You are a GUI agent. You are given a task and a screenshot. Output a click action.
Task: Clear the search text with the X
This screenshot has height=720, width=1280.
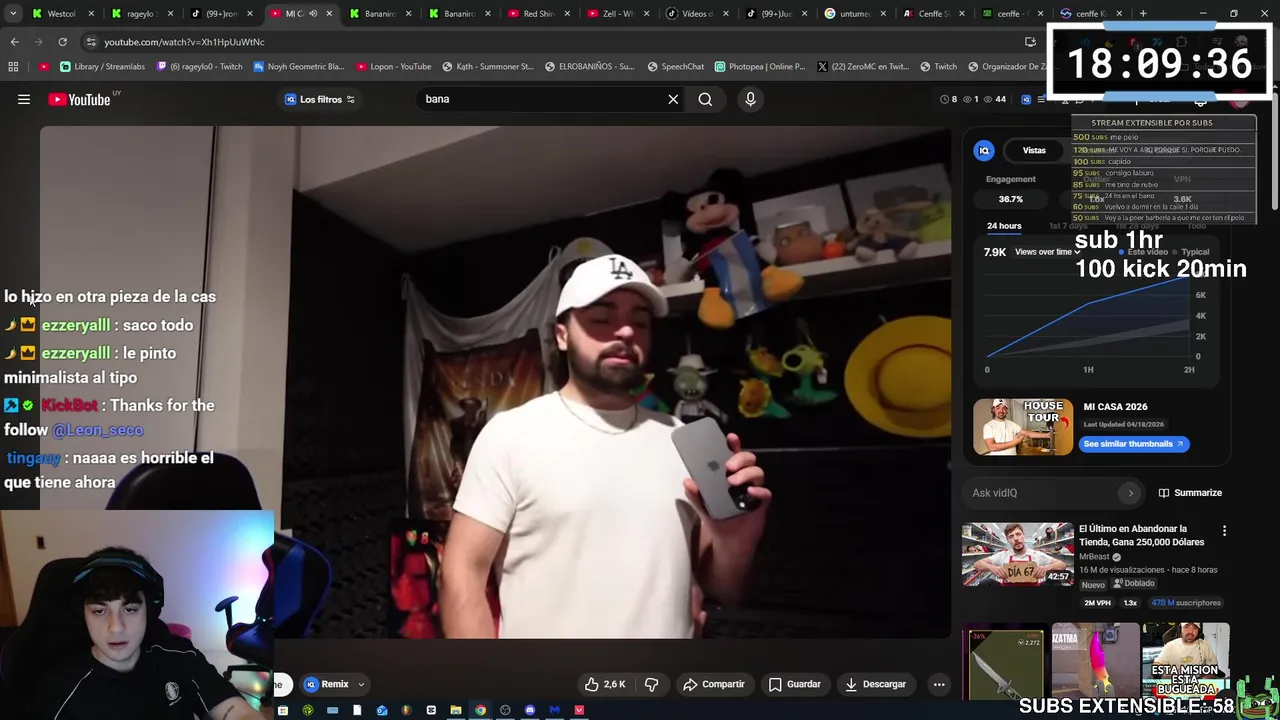[x=673, y=99]
